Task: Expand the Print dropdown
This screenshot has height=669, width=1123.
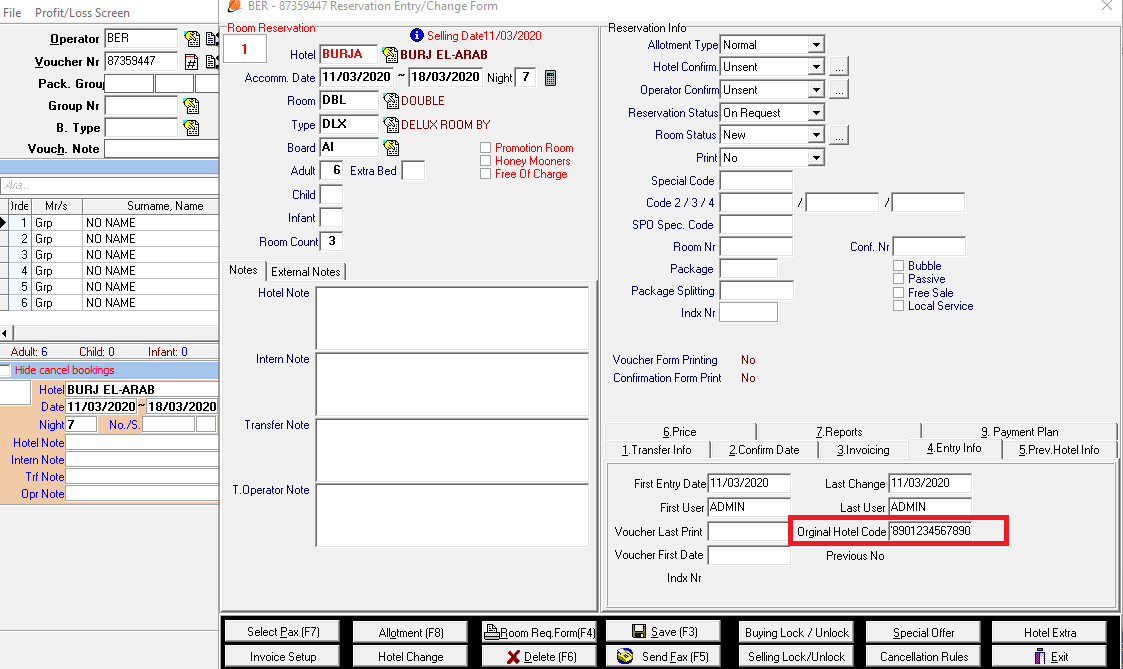Action: click(816, 158)
